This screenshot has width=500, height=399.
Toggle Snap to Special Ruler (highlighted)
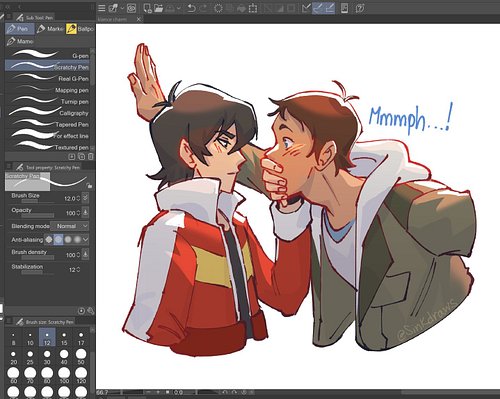click(318, 8)
